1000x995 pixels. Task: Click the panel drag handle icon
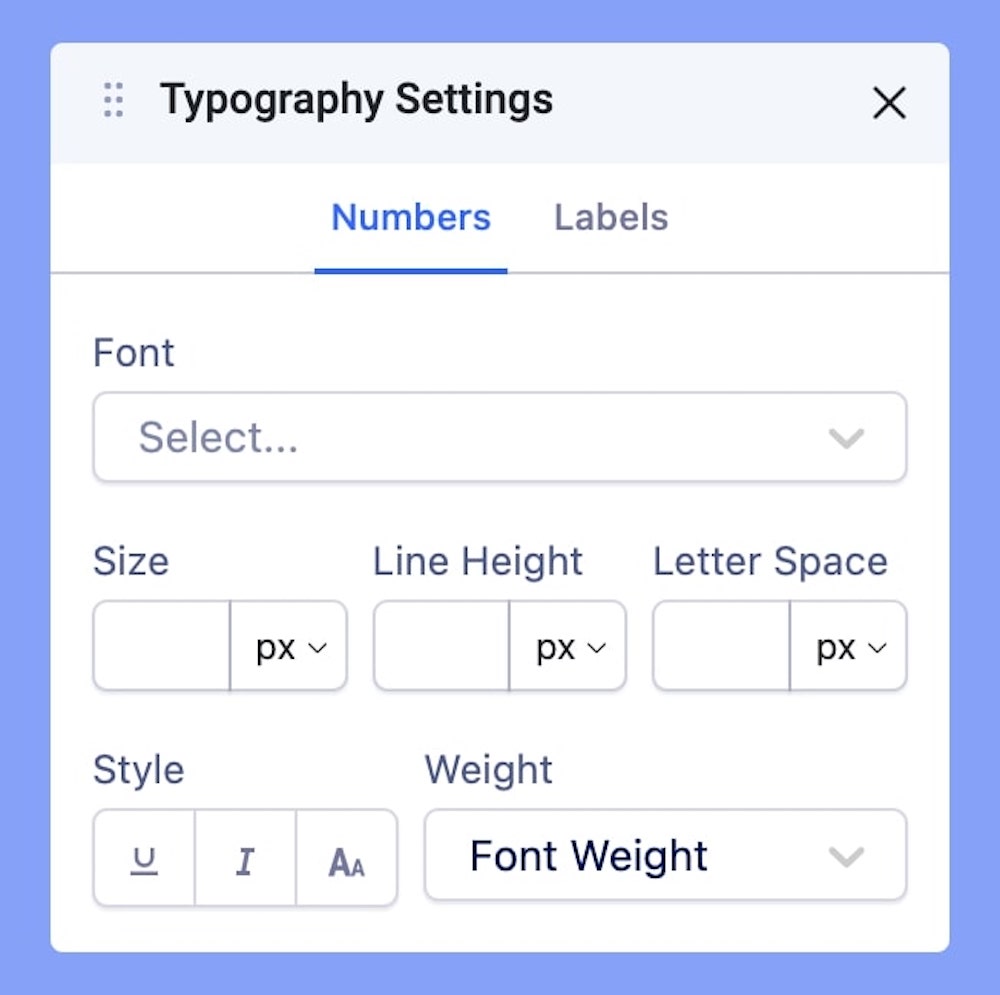pyautogui.click(x=113, y=101)
